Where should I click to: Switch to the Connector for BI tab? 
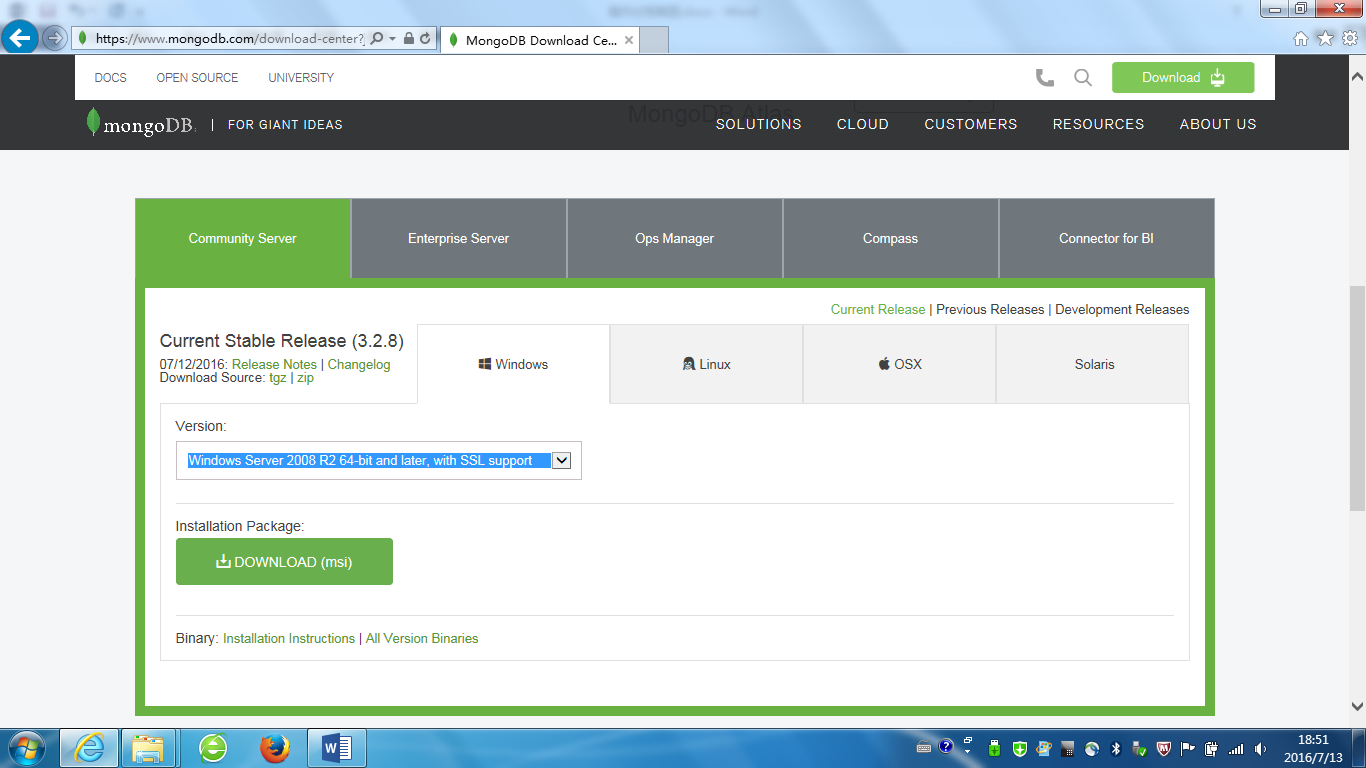[1107, 238]
